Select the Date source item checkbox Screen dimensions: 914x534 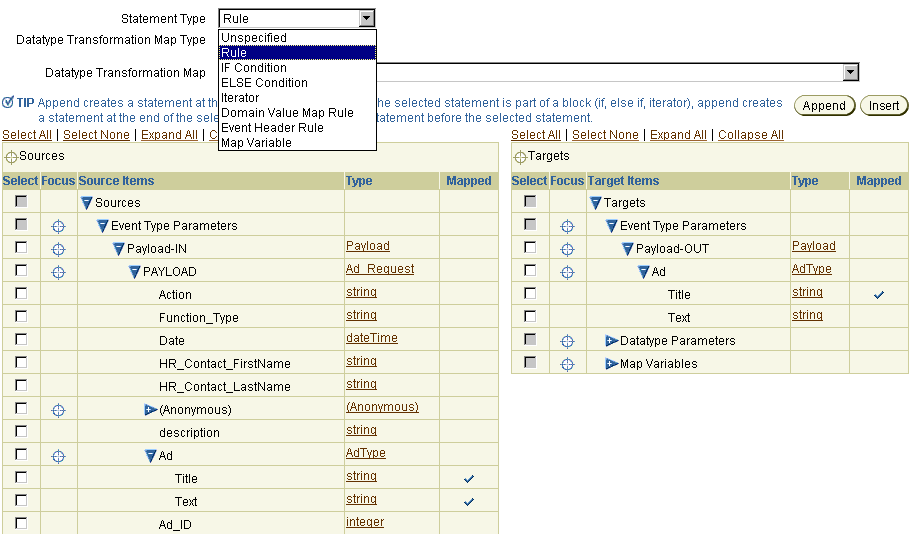point(21,339)
